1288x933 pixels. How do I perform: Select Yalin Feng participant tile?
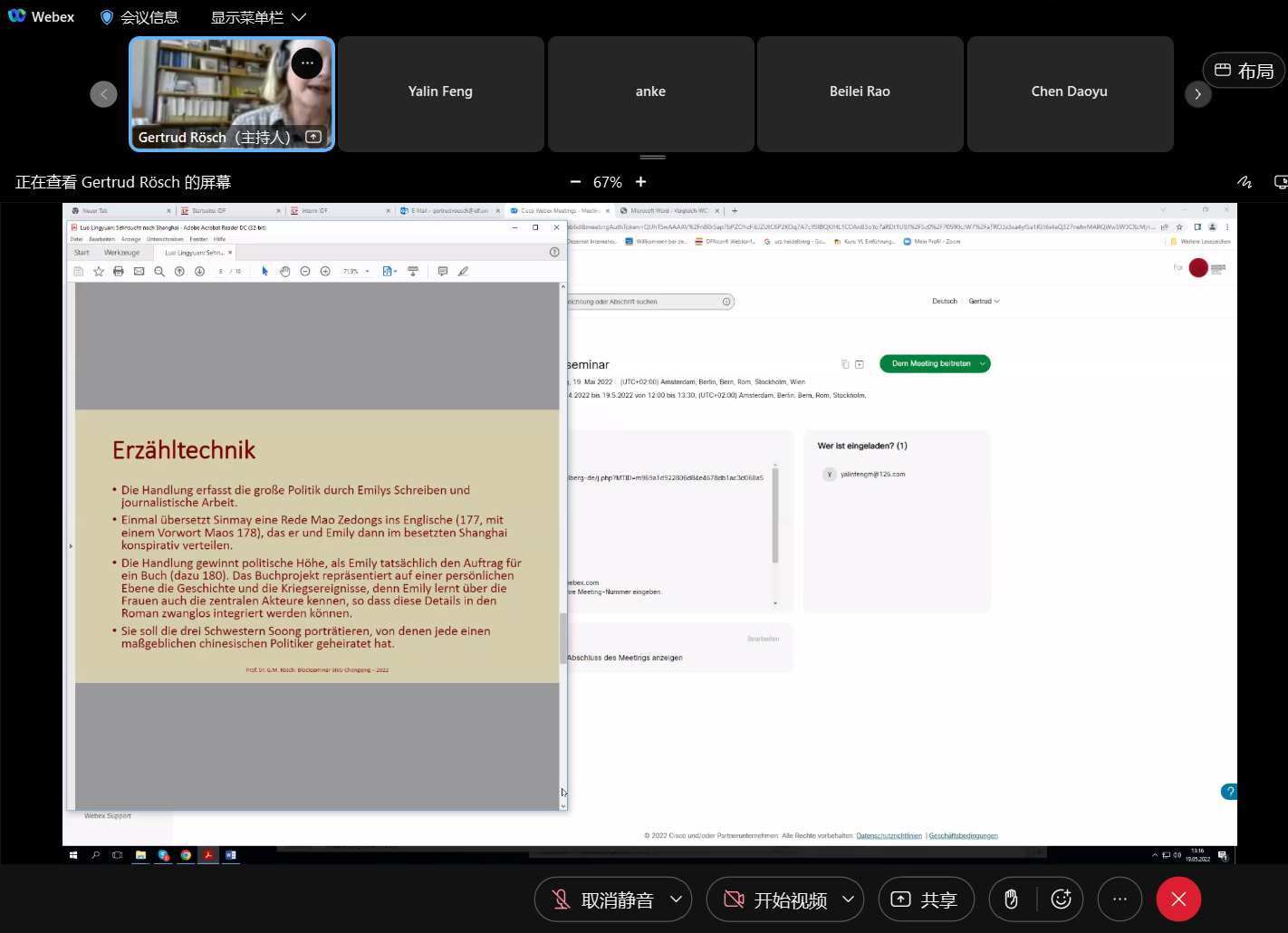(440, 93)
